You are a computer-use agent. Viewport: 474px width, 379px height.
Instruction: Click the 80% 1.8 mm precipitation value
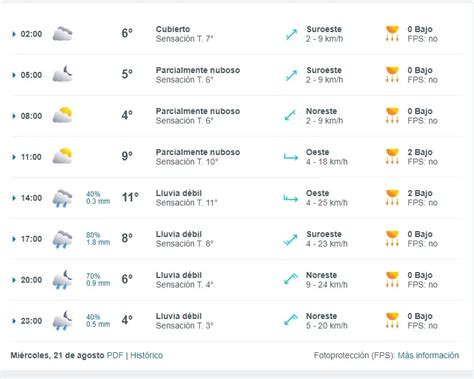pos(98,239)
